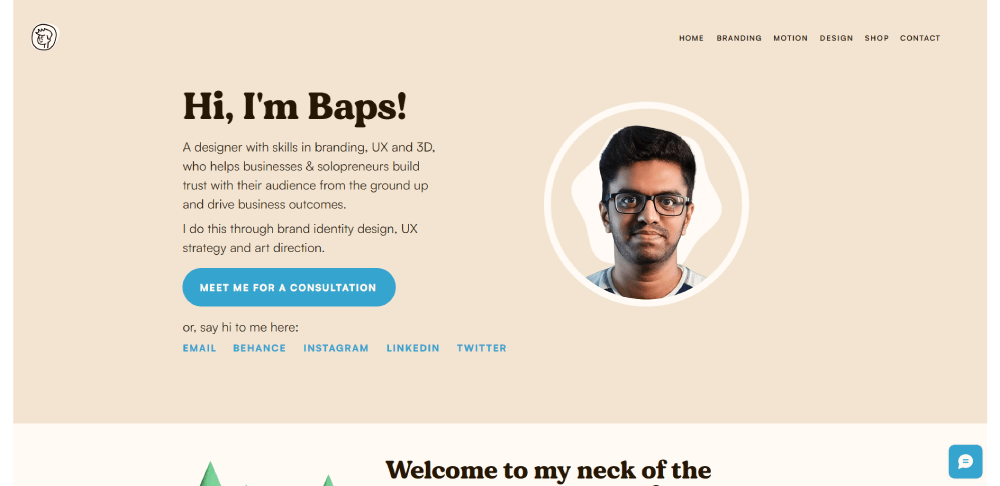Viewport: 1000px width, 486px height.
Task: Click 'Welcome to my neck of the' heading
Action: 548,470
